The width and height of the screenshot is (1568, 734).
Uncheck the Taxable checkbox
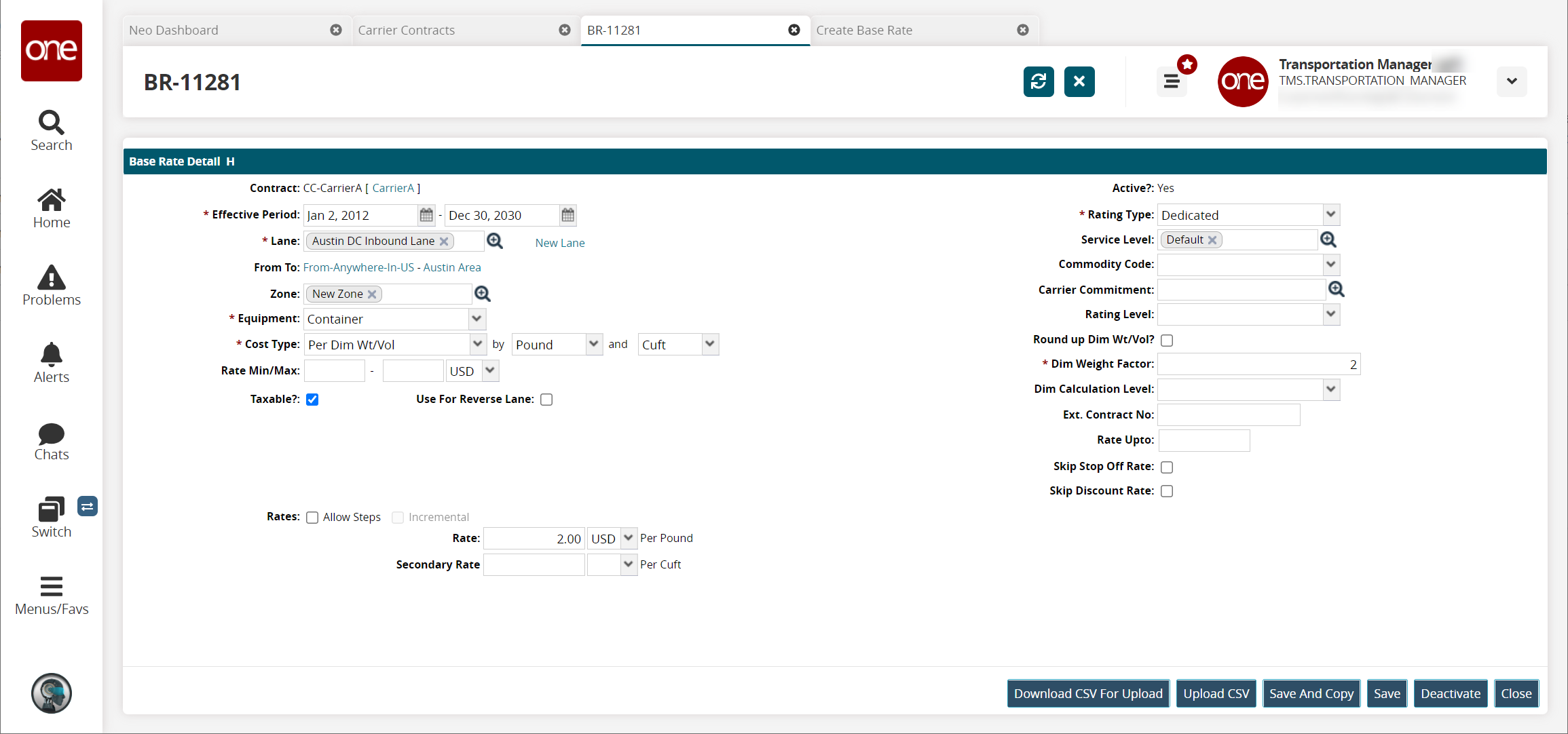click(x=312, y=400)
